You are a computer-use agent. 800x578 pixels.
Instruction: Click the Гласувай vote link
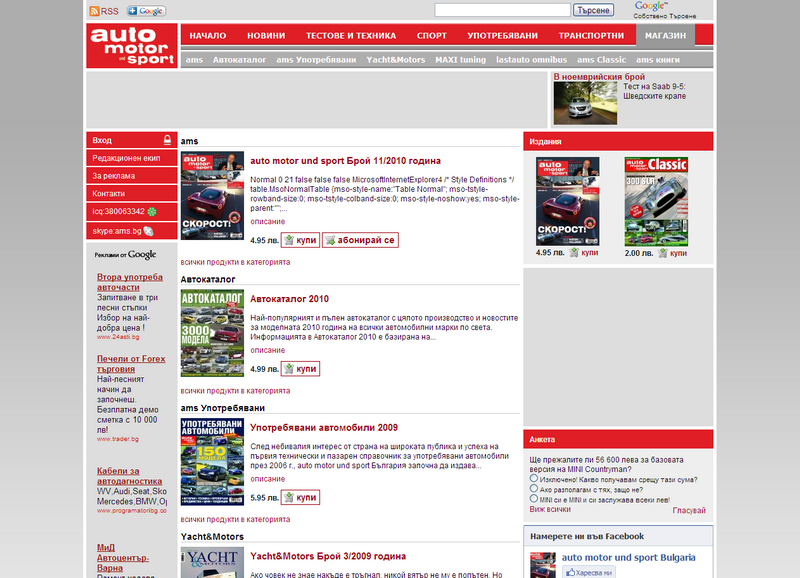pyautogui.click(x=689, y=511)
